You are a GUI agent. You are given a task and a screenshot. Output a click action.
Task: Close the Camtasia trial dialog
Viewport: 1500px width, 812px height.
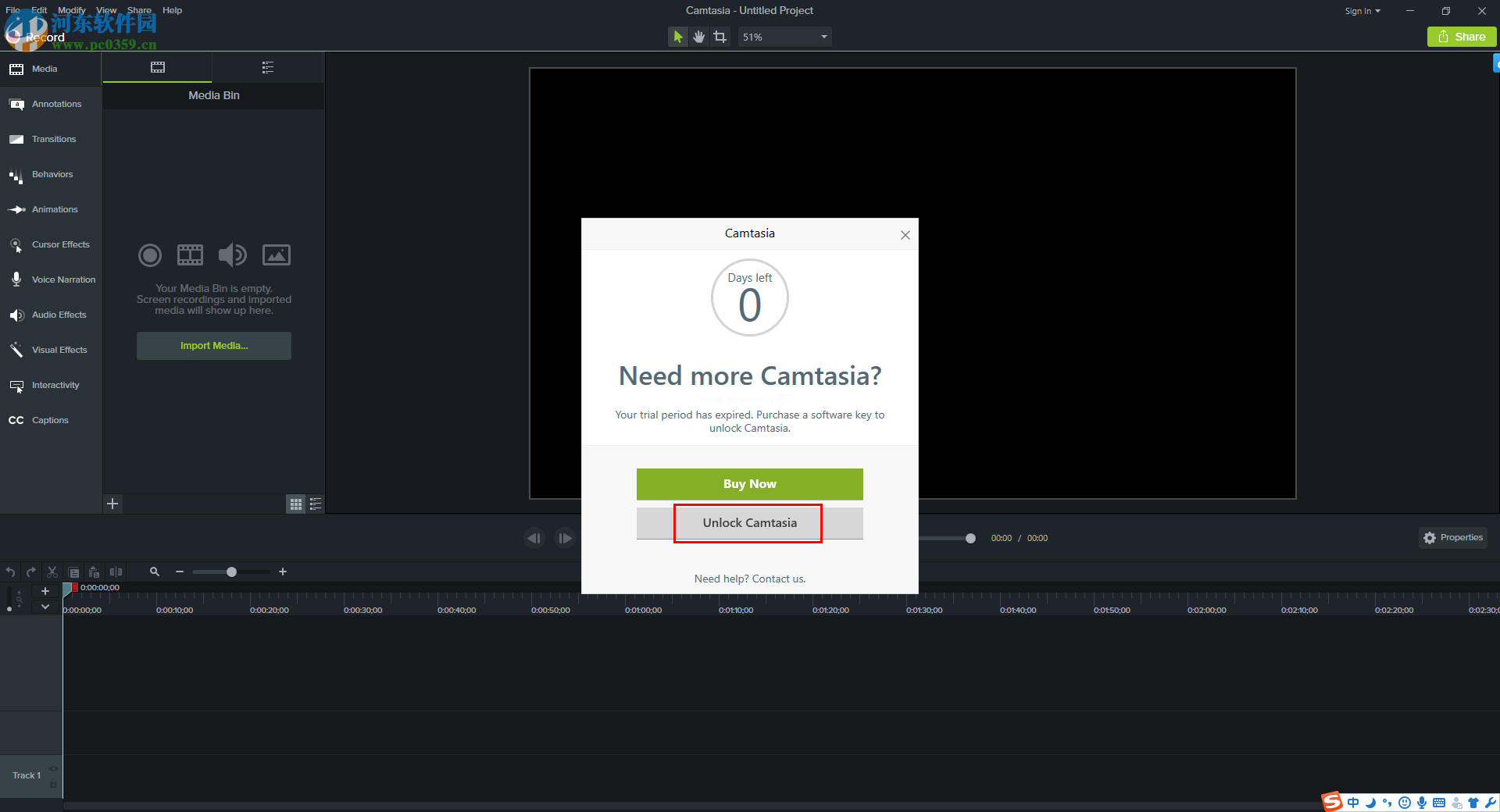click(x=905, y=235)
